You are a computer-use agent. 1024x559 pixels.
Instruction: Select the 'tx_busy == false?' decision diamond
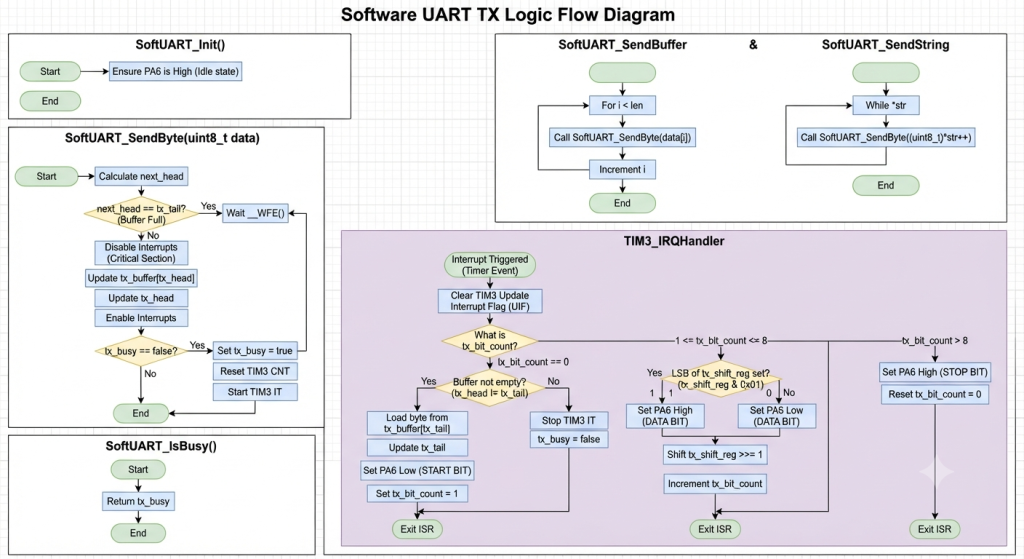click(x=141, y=351)
